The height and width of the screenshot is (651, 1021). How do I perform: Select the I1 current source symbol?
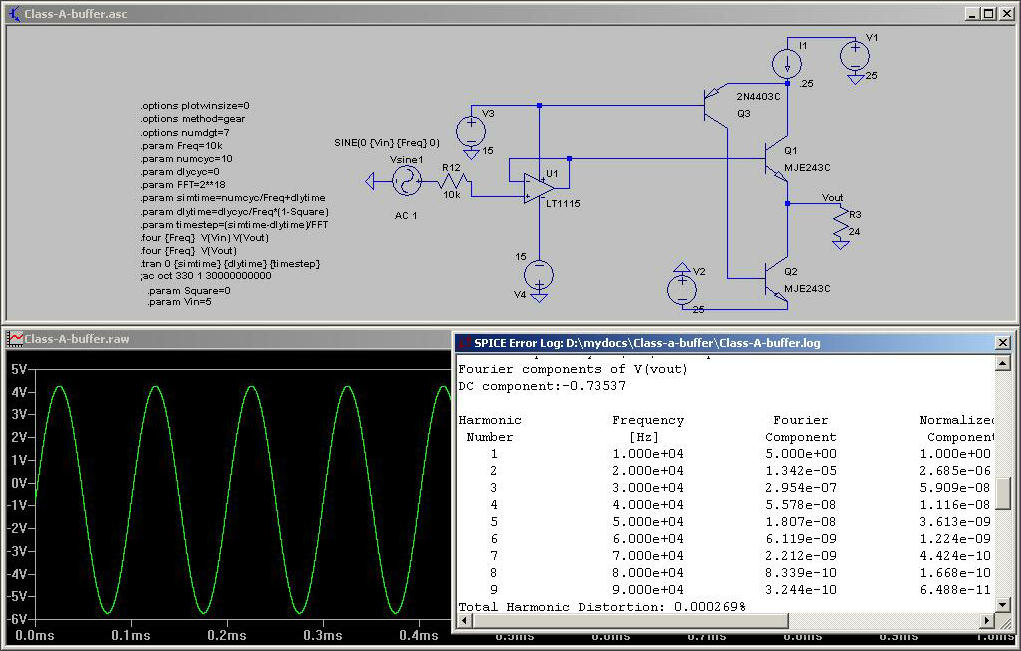[x=787, y=64]
